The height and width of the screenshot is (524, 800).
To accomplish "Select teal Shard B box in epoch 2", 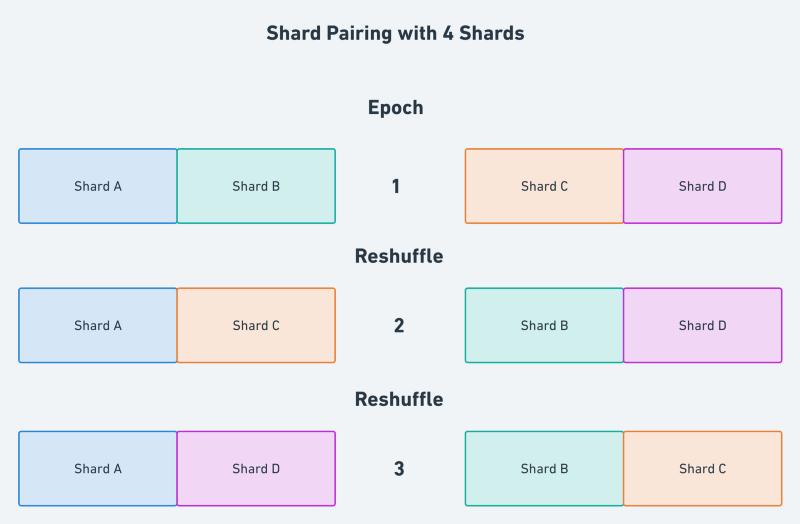I will 544,325.
